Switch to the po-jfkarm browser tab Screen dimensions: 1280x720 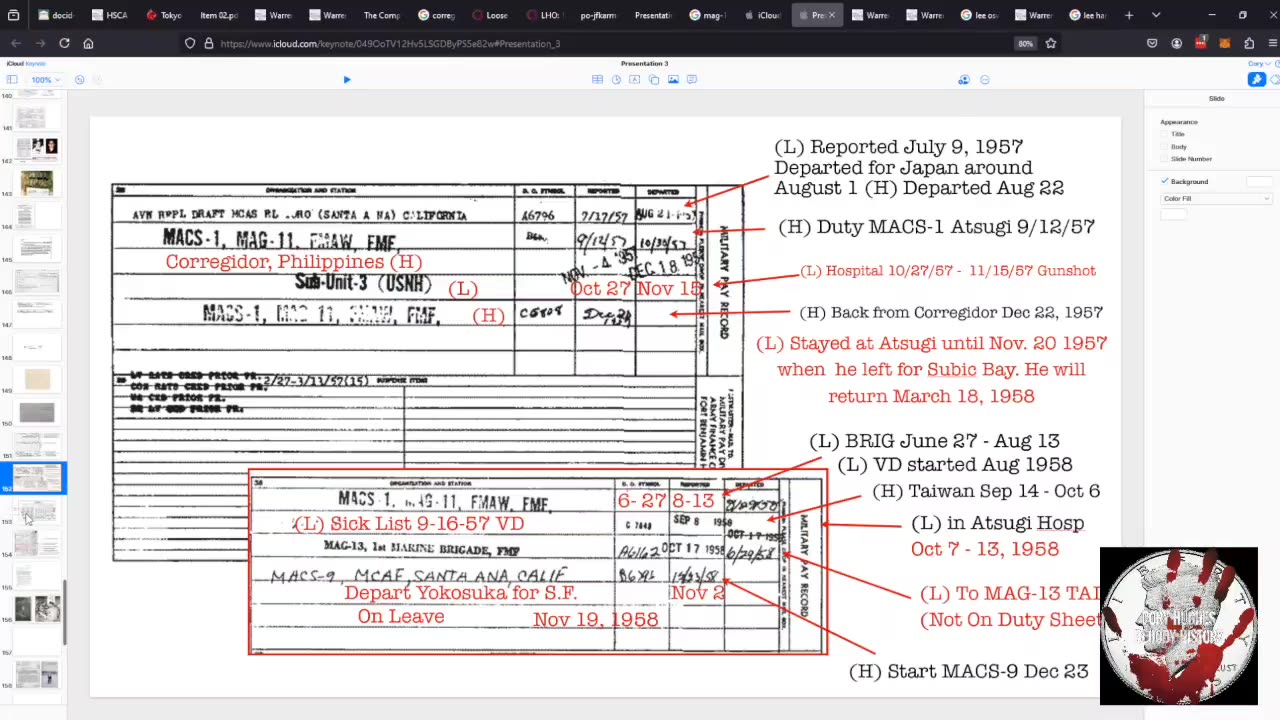pyautogui.click(x=598, y=15)
